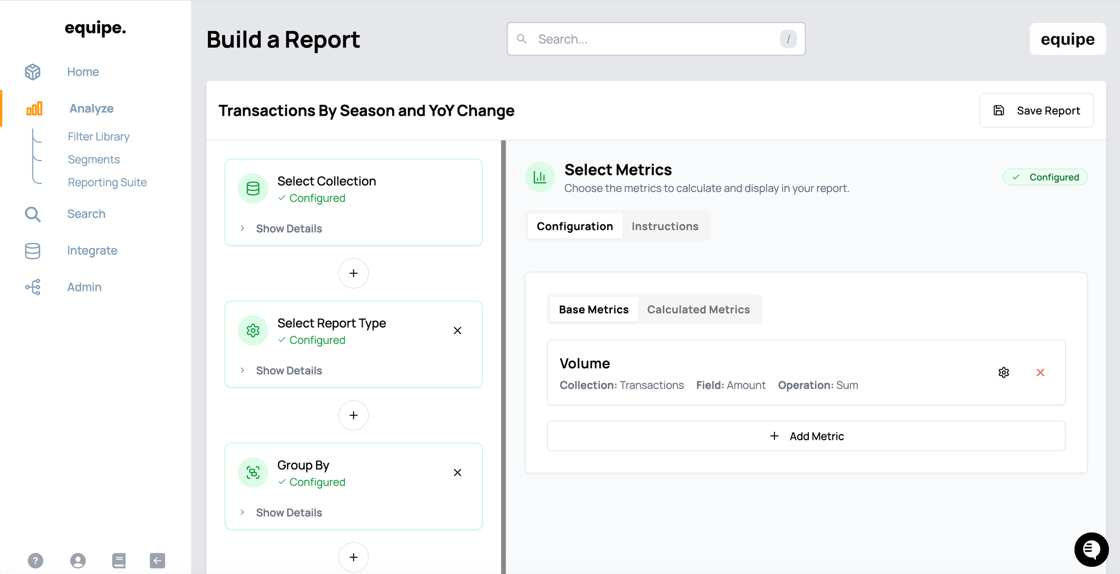This screenshot has width=1120, height=574.
Task: Expand Show Details under Select Report Type
Action: [x=282, y=371]
